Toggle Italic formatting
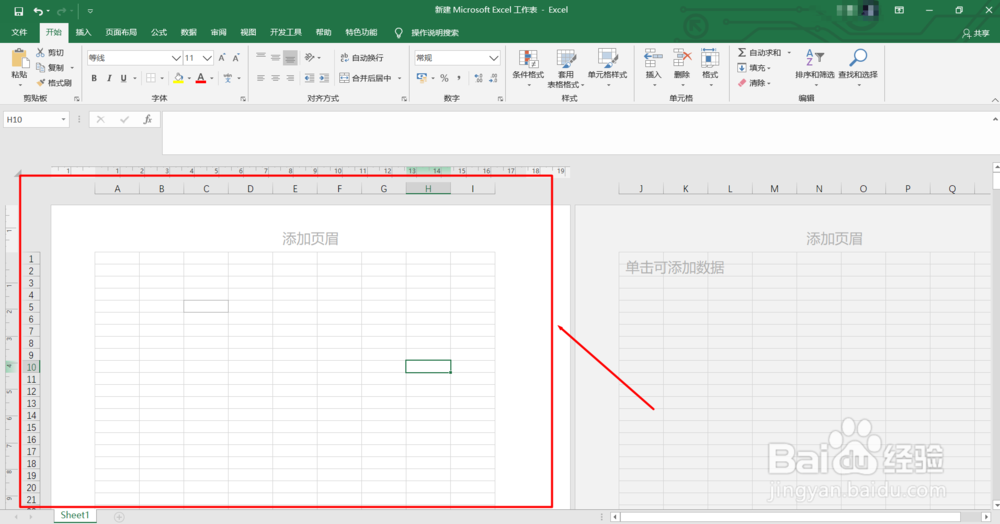Screen dimensions: 1000x524 coord(109,78)
